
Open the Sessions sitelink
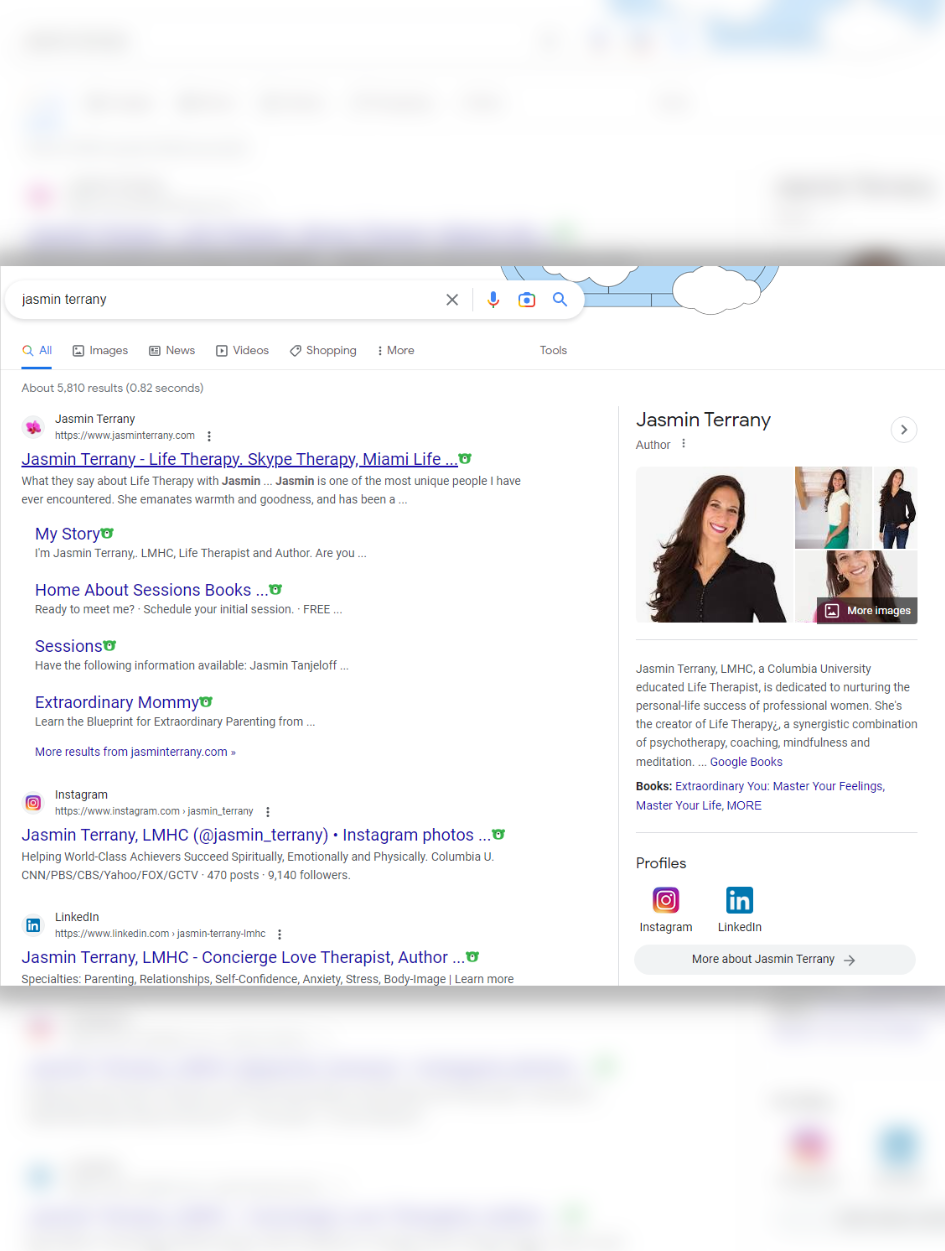click(x=68, y=646)
